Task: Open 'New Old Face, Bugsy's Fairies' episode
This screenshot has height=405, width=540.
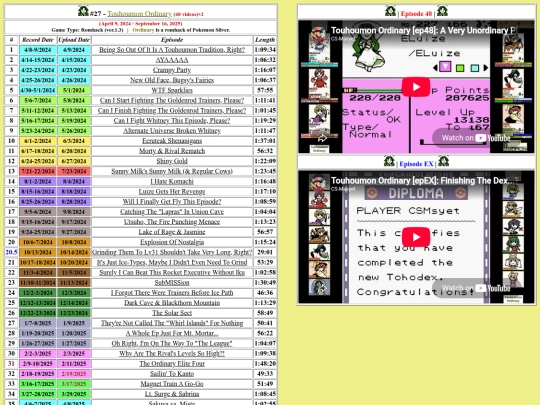Action: (172, 80)
